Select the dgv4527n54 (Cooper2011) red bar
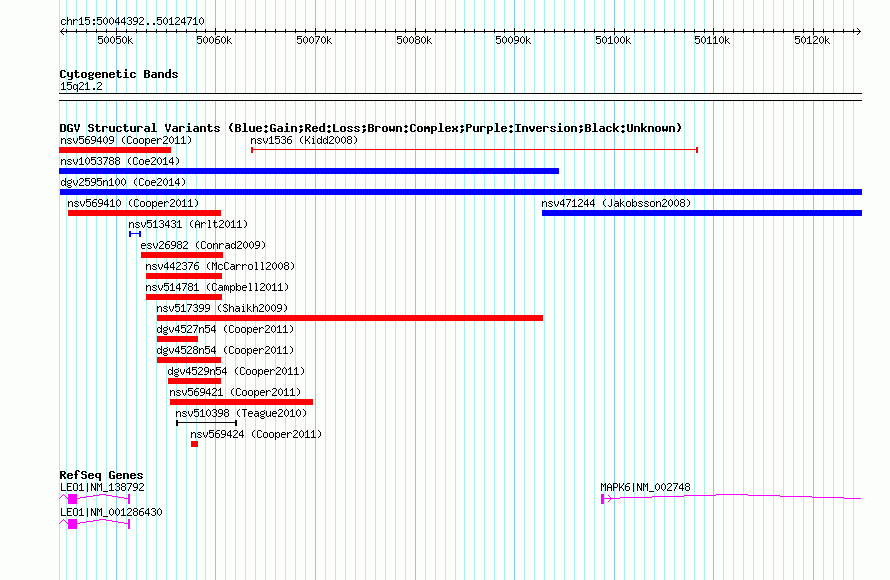This screenshot has width=890, height=580. click(x=177, y=339)
